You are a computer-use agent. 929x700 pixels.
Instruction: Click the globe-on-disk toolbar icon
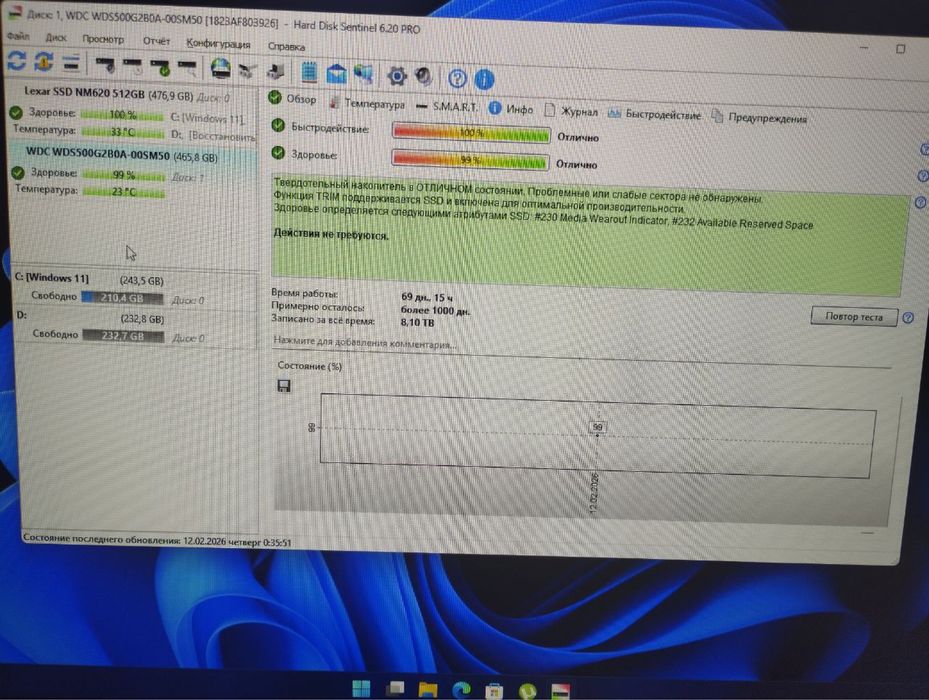(x=221, y=69)
